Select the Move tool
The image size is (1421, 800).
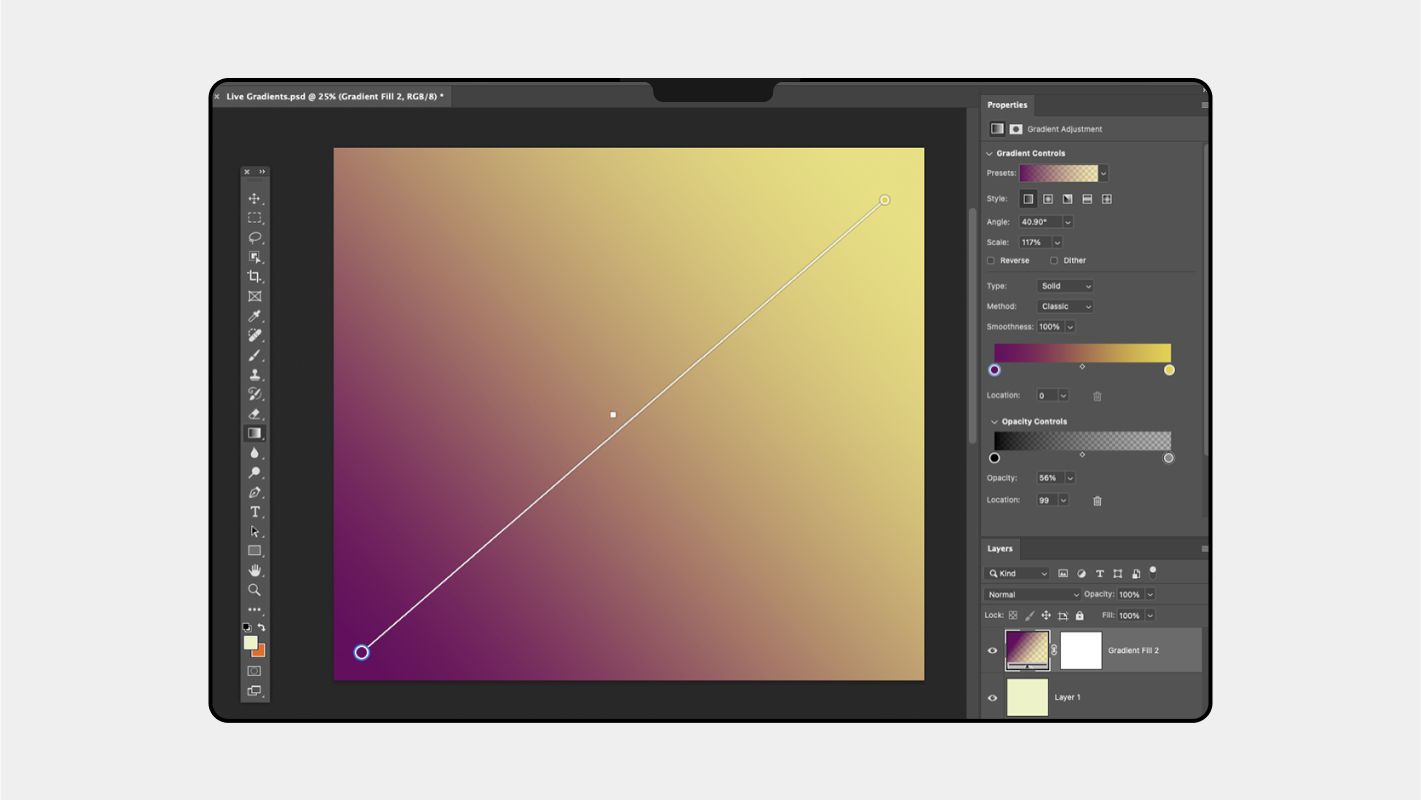pyautogui.click(x=255, y=198)
